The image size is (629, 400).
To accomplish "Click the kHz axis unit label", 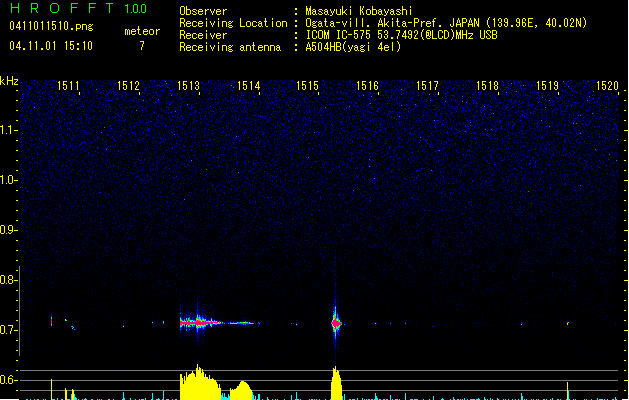I will click(9, 80).
